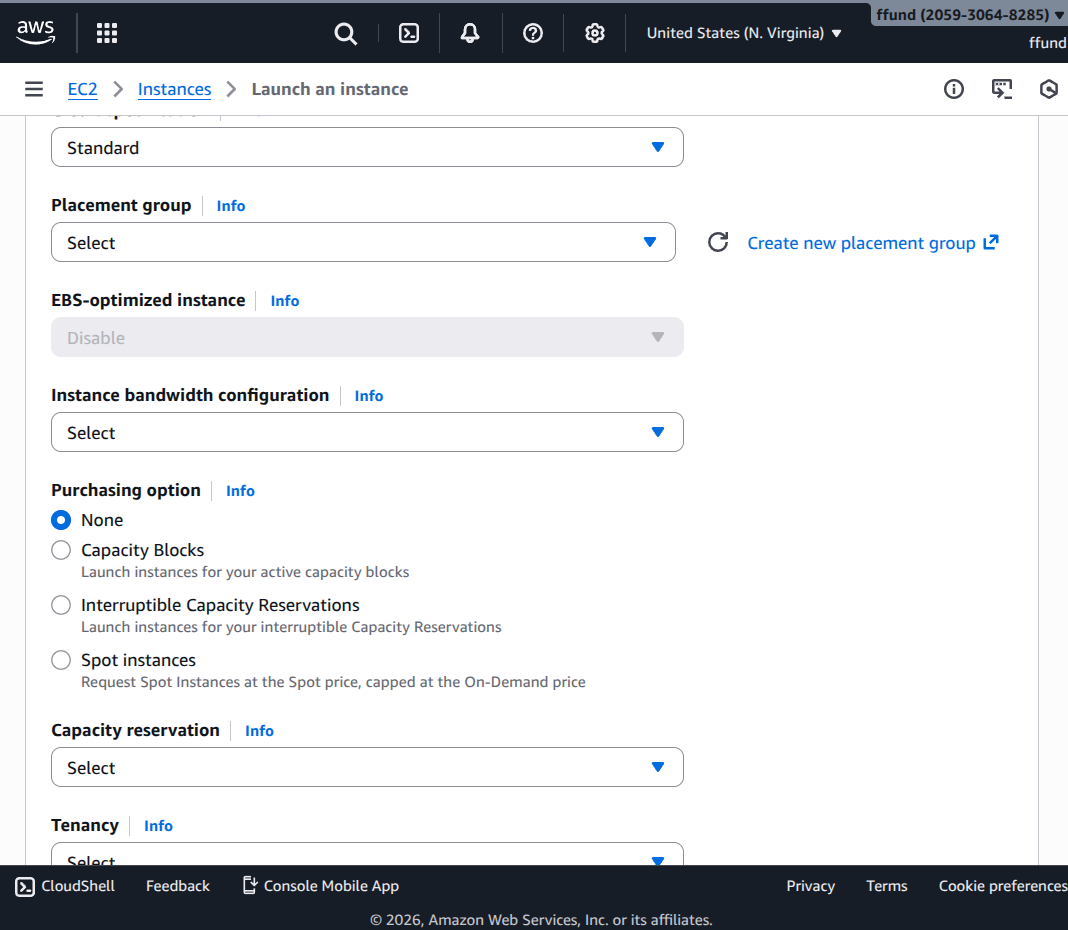This screenshot has width=1068, height=930.
Task: Open the help question mark icon
Action: click(x=533, y=33)
